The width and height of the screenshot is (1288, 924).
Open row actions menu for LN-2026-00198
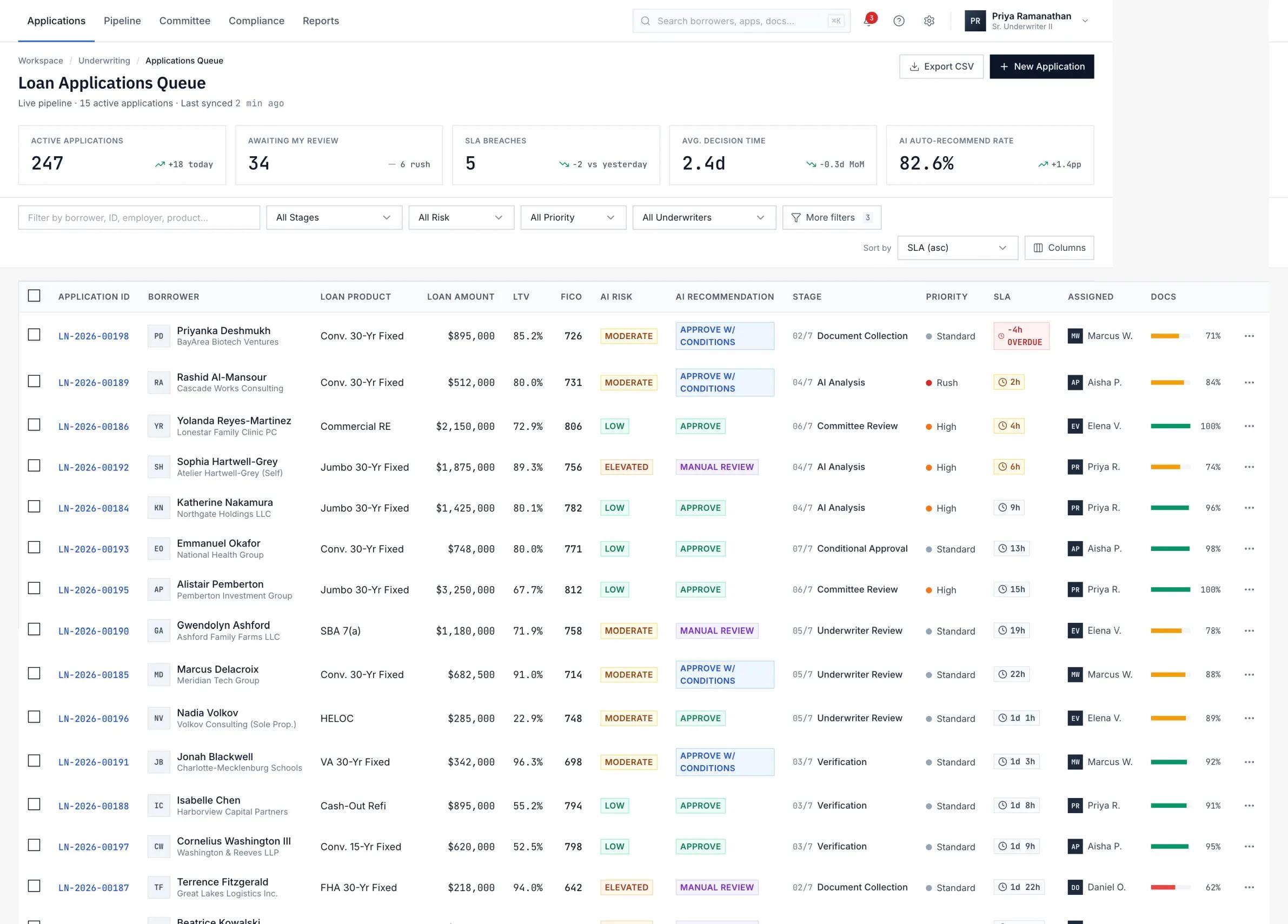coord(1249,336)
